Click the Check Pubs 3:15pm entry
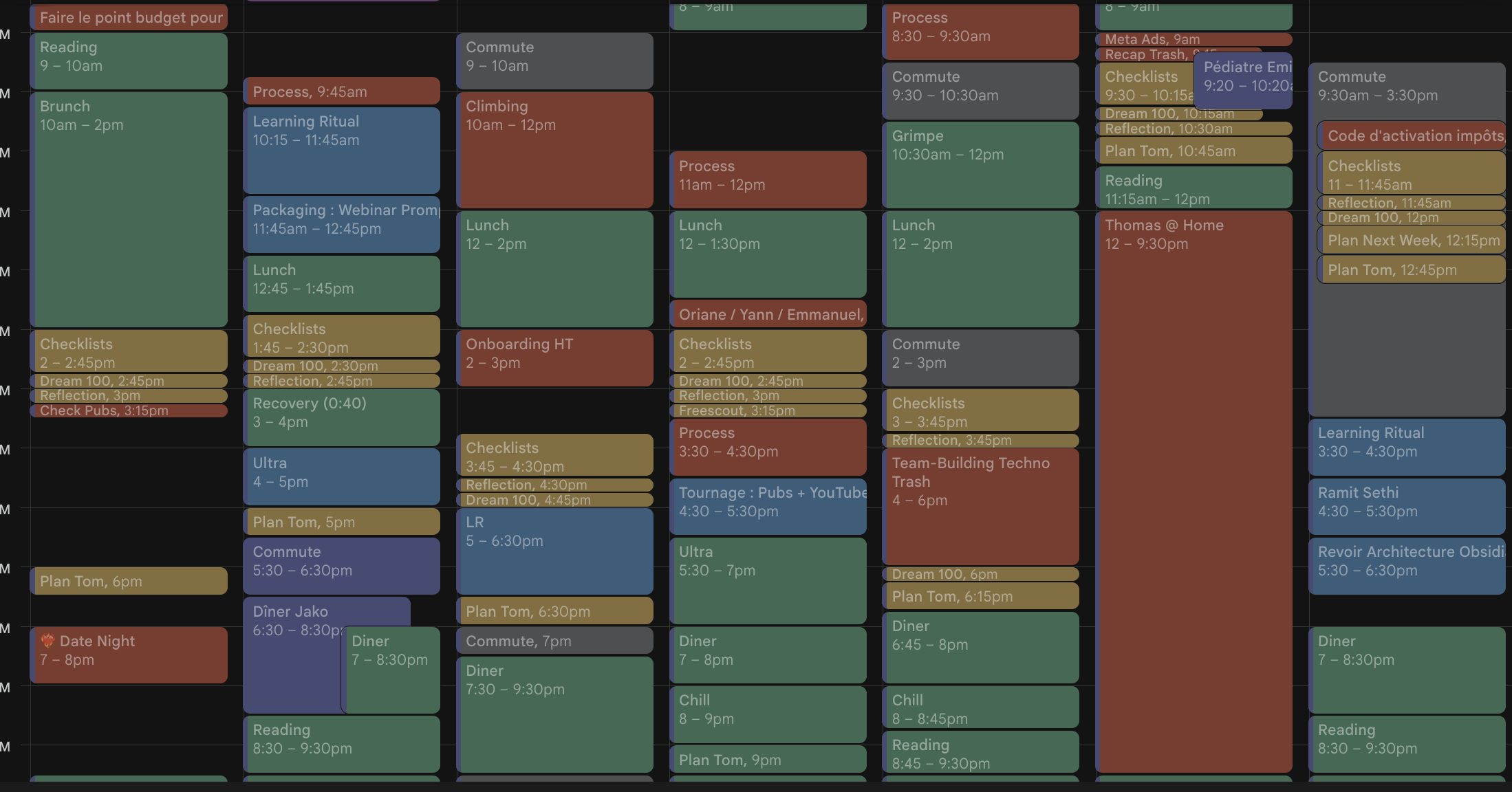Viewport: 1512px width, 792px height. [x=129, y=410]
